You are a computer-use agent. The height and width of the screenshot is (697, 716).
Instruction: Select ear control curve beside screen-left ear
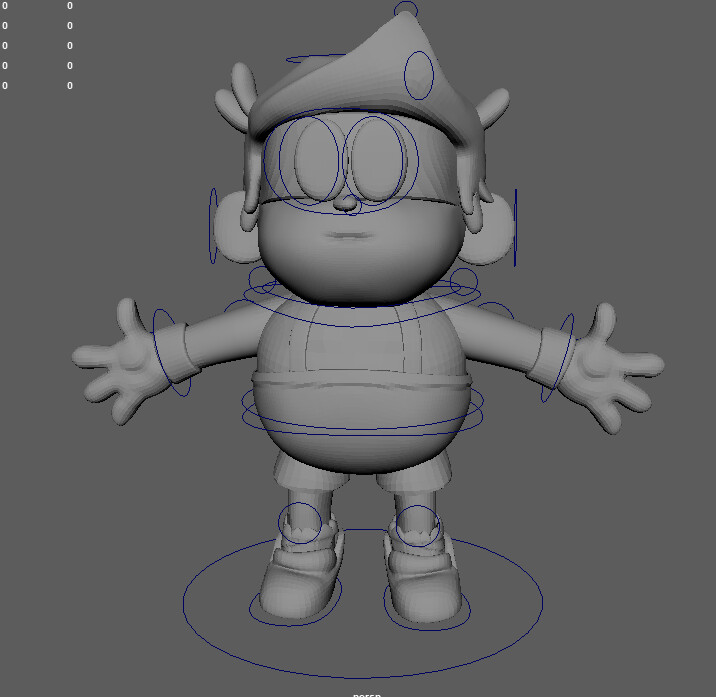[211, 226]
